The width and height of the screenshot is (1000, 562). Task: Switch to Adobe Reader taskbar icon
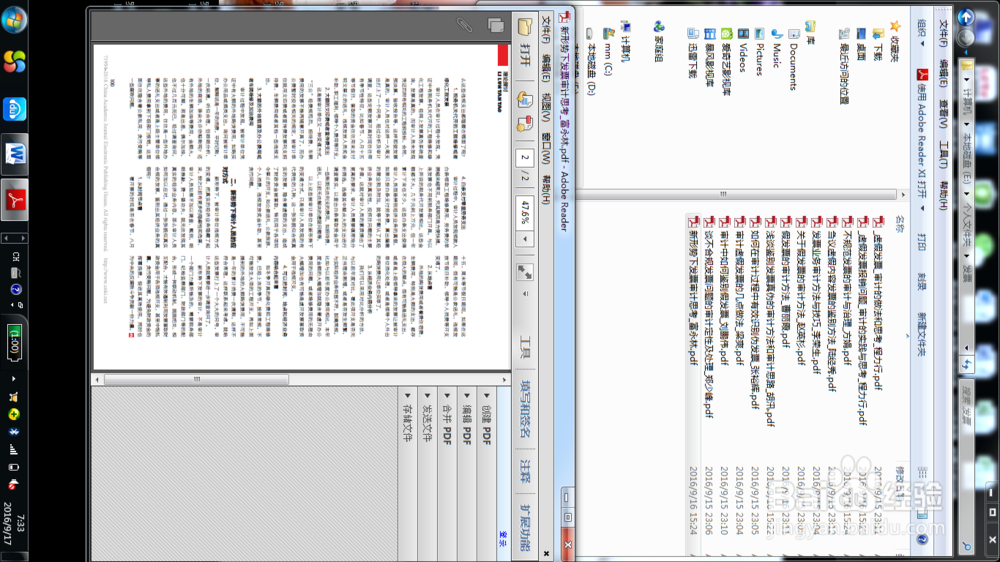coord(15,200)
